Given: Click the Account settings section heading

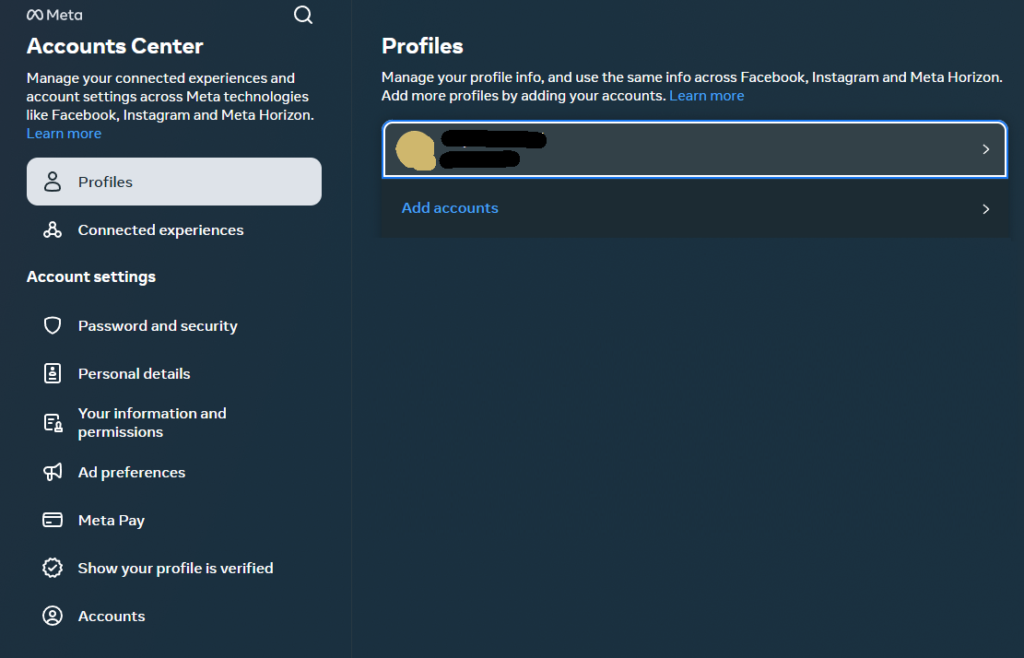Looking at the screenshot, I should point(91,277).
